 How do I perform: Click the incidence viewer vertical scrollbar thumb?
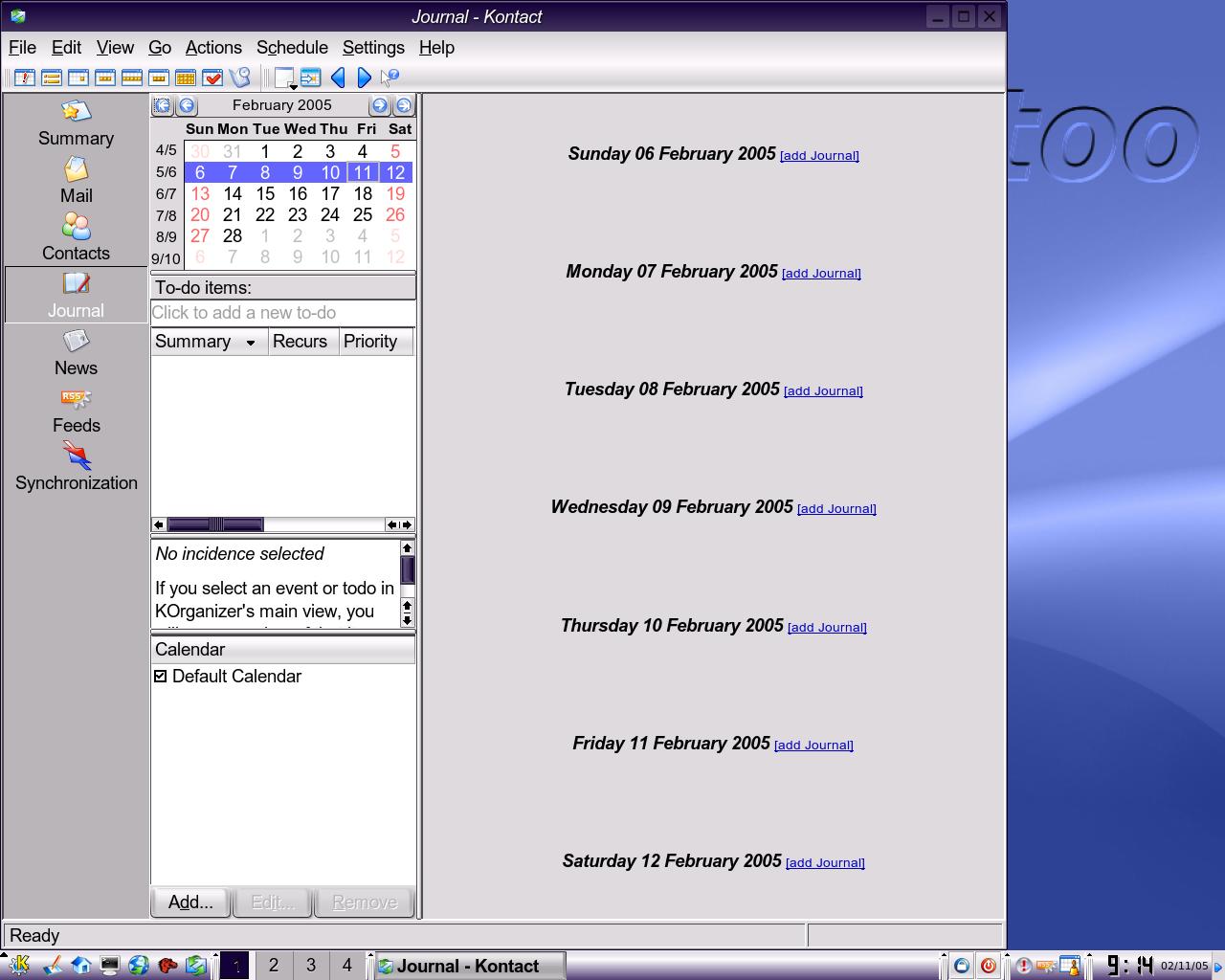coord(407,570)
